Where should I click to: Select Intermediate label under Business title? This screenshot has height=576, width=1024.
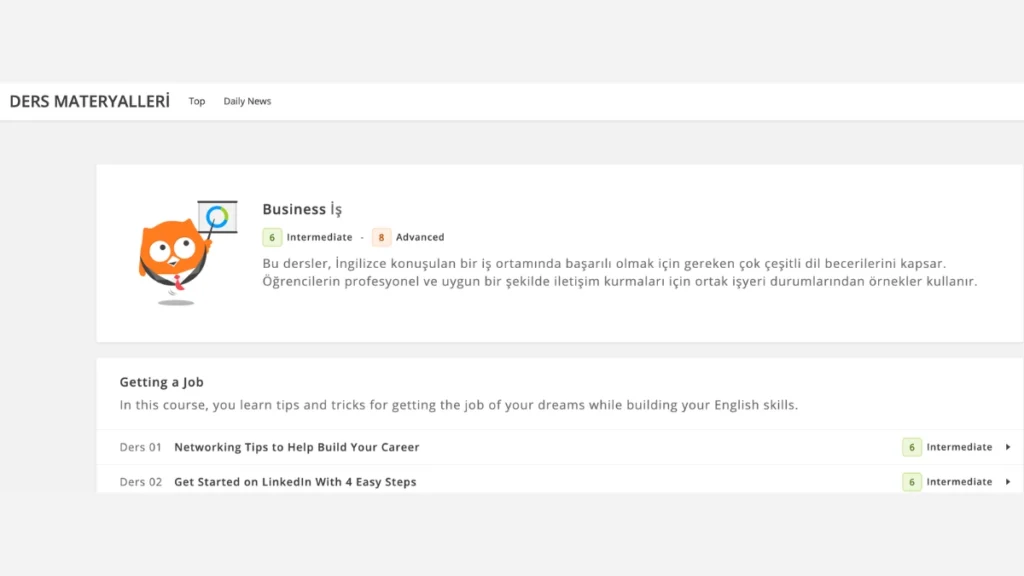(319, 237)
